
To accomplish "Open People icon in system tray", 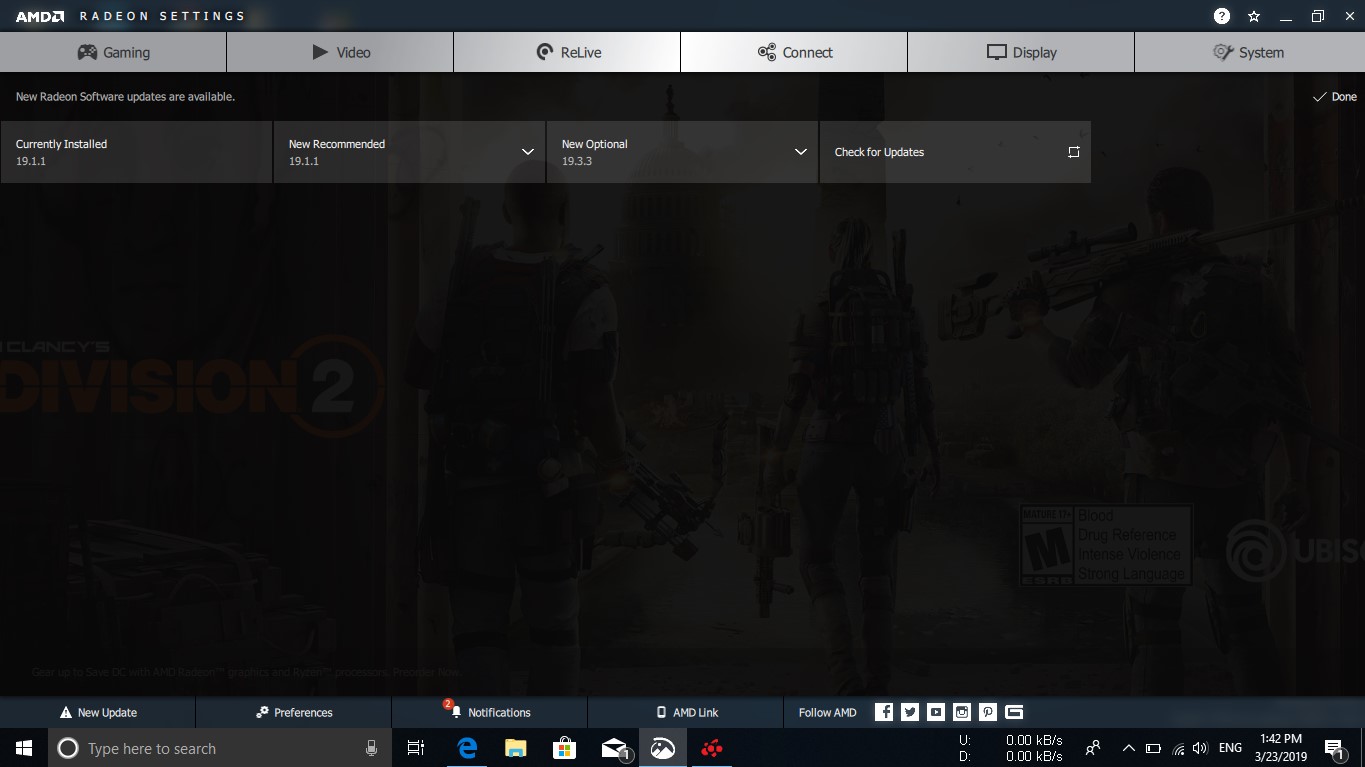I will (1093, 748).
